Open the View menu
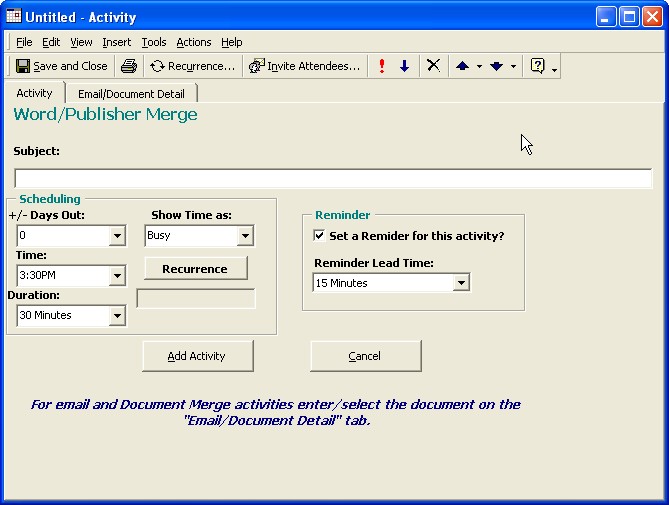Image resolution: width=669 pixels, height=505 pixels. point(81,42)
